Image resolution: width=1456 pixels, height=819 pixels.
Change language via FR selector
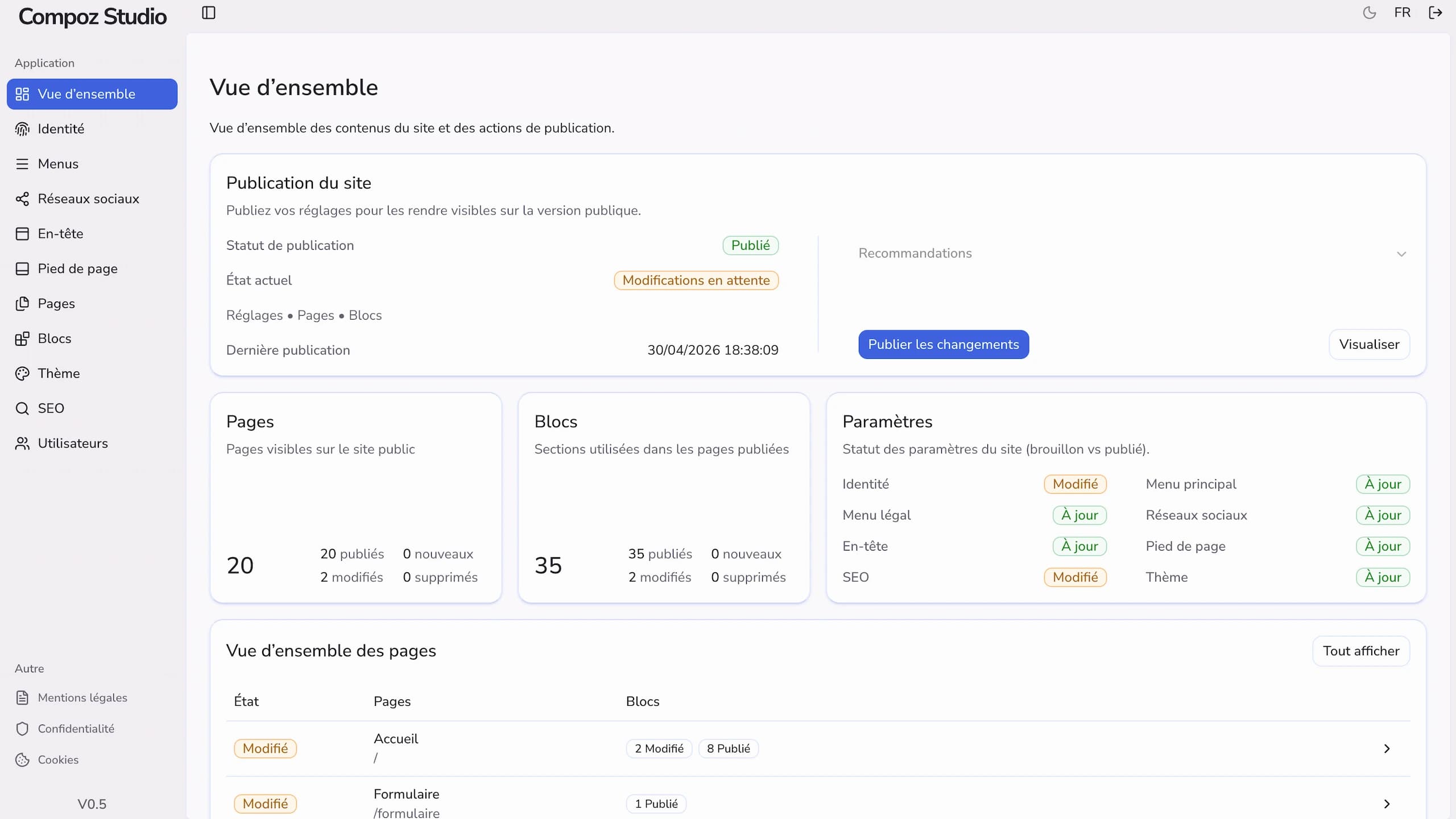click(1402, 13)
